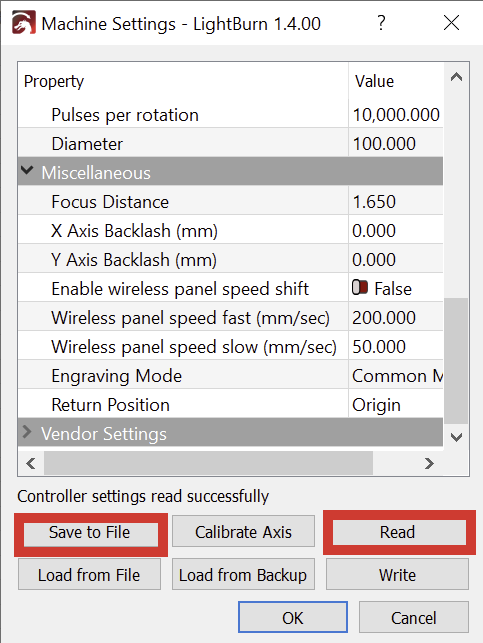Click the Read button

coord(399,533)
